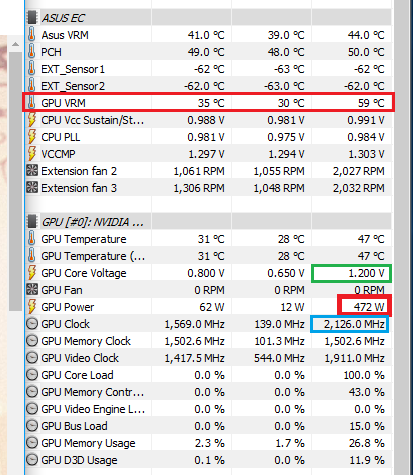Viewport: 413px width, 475px height.
Task: Click the GPU Core Load clock icon
Action: point(32,375)
